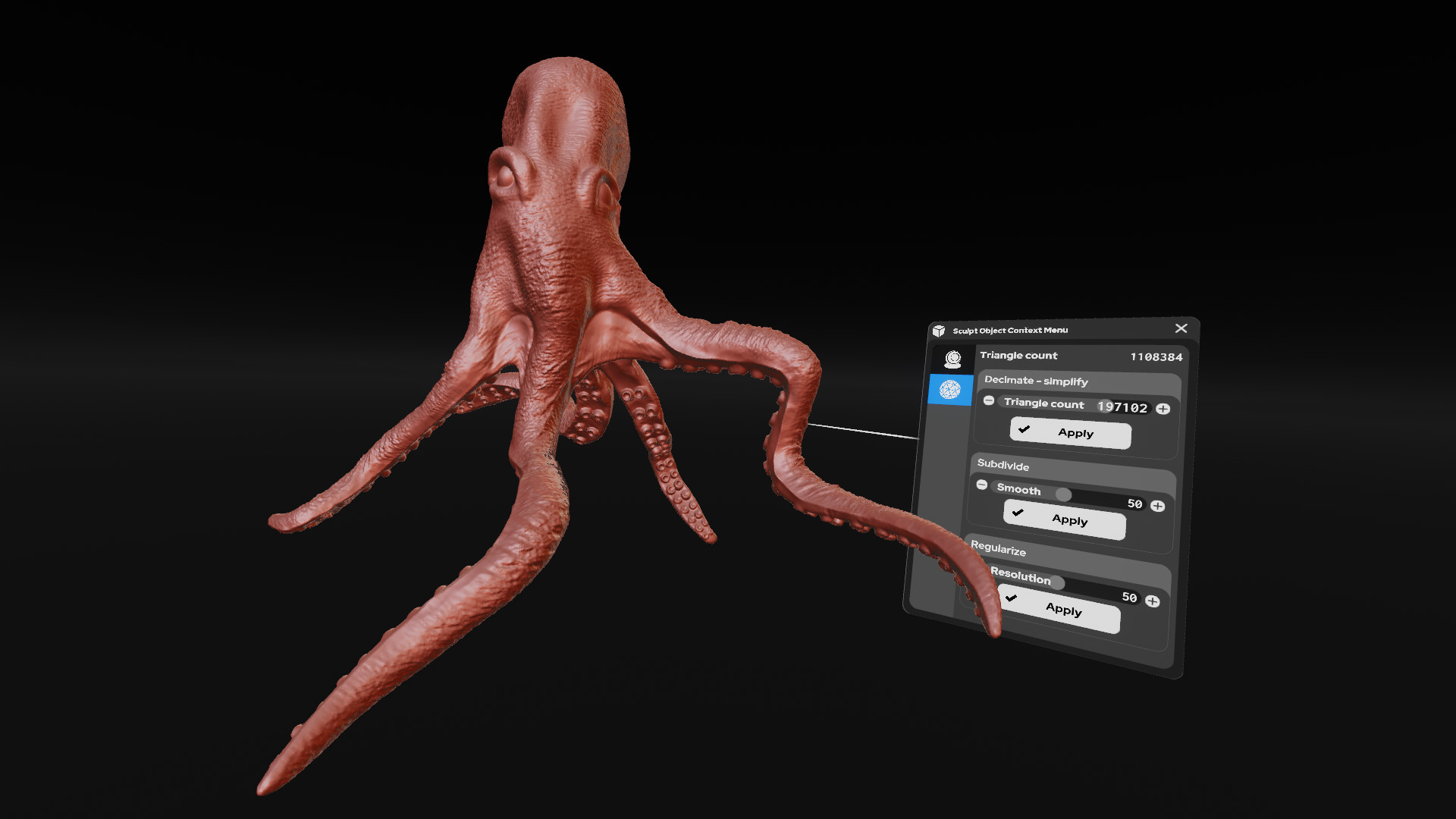Click the plus icon to raise Triangle count

(1164, 408)
